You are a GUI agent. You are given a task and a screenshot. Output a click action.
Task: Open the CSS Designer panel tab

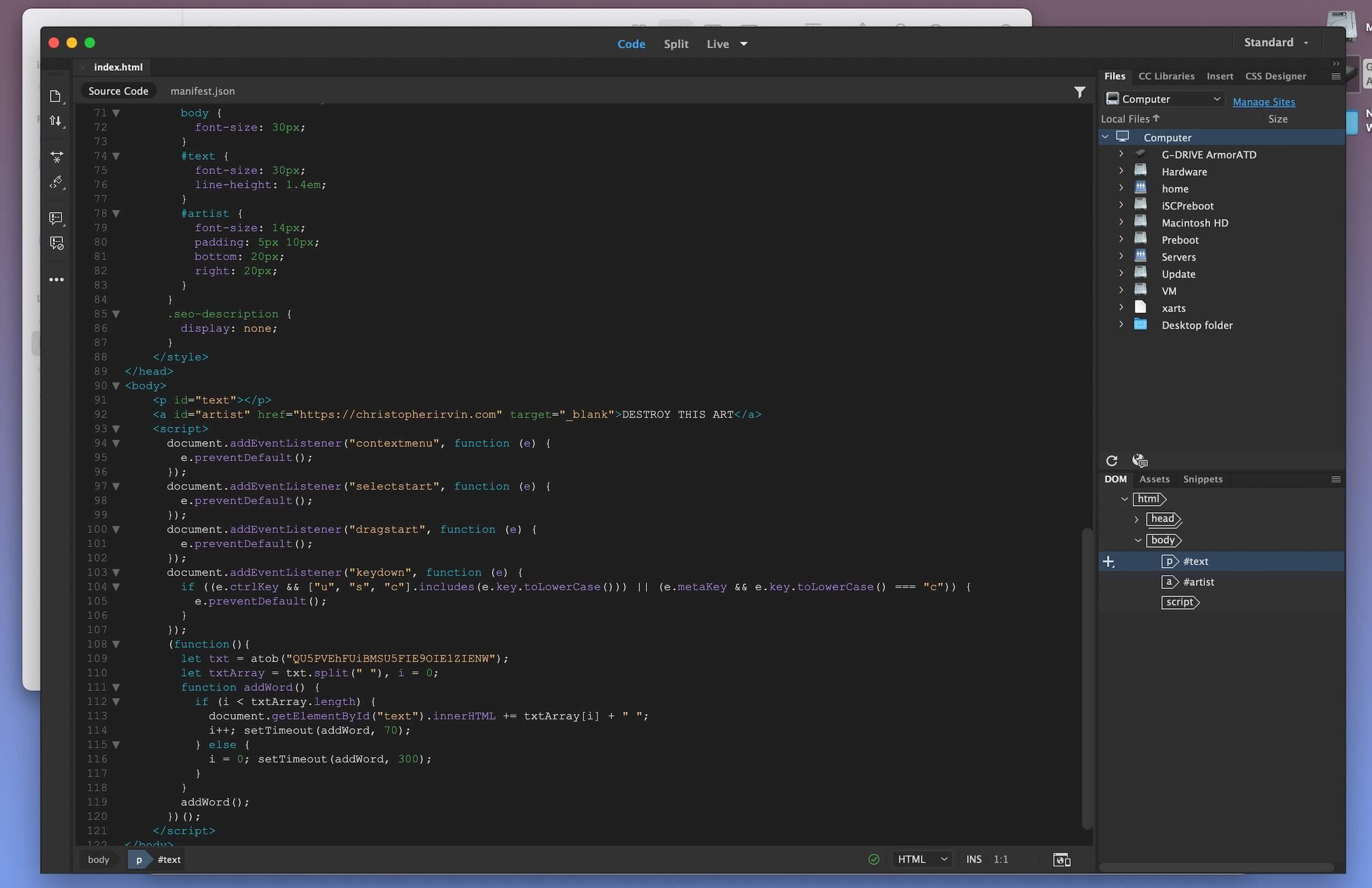click(1275, 76)
